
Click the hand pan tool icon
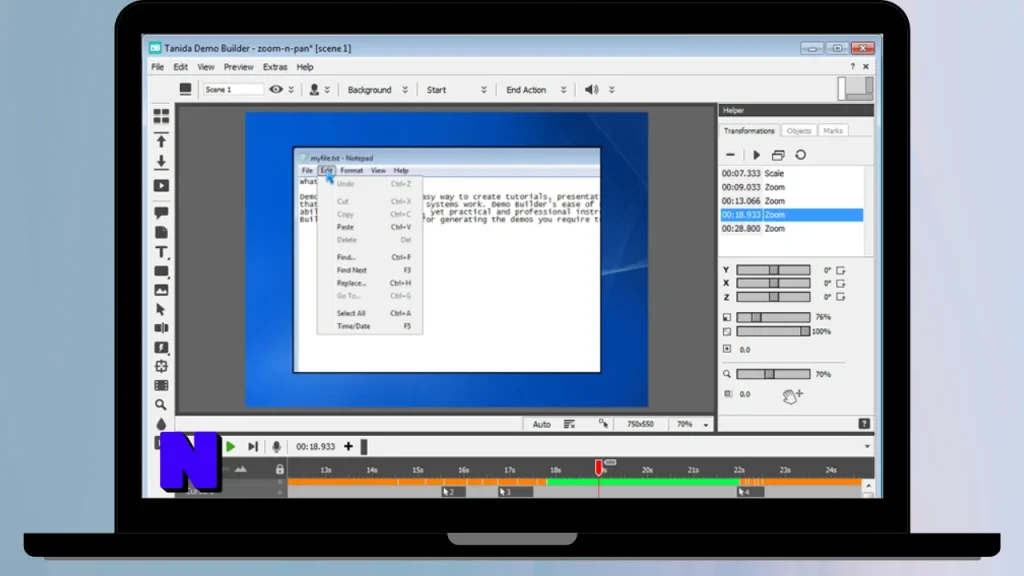[792, 395]
